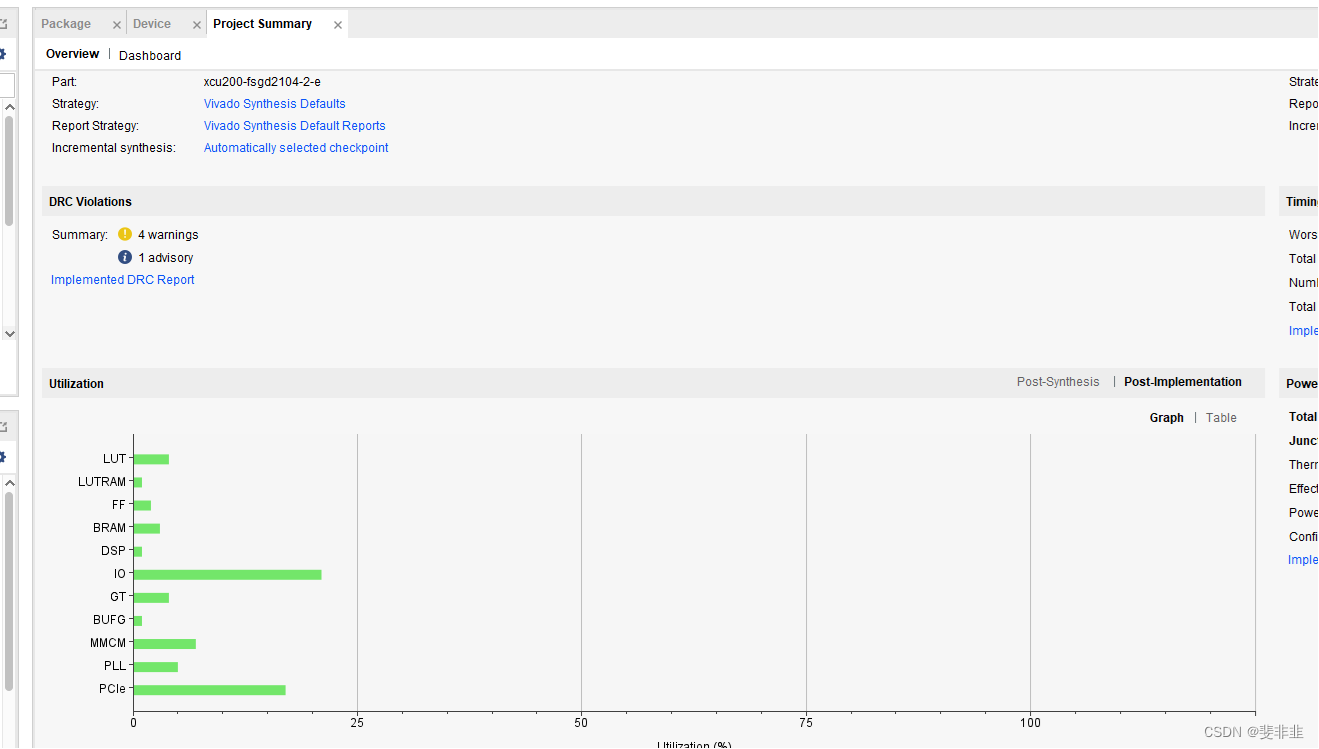Click the GT utilization bar
1319x749 pixels.
coord(151,598)
